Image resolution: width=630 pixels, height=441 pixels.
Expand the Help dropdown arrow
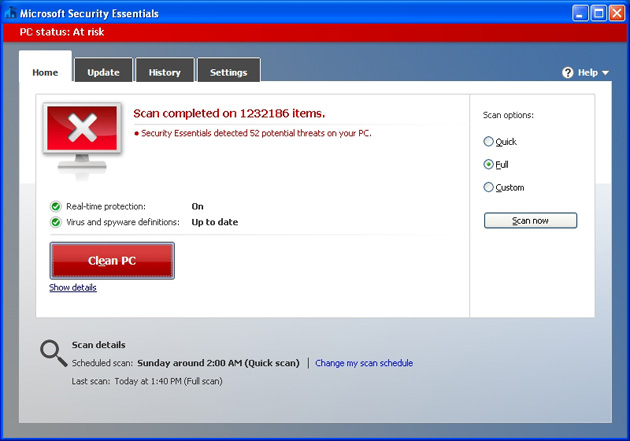pyautogui.click(x=606, y=73)
